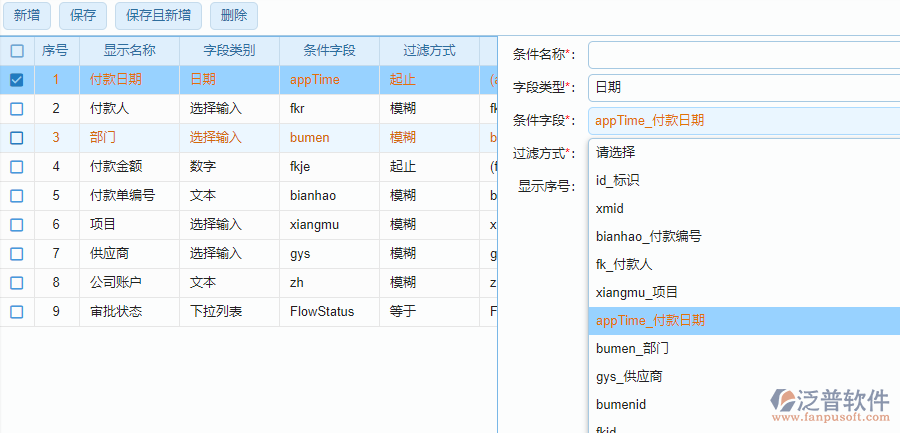900x433 pixels.
Task: Uncheck the checkbox for row 付款日期
Action: (17, 80)
